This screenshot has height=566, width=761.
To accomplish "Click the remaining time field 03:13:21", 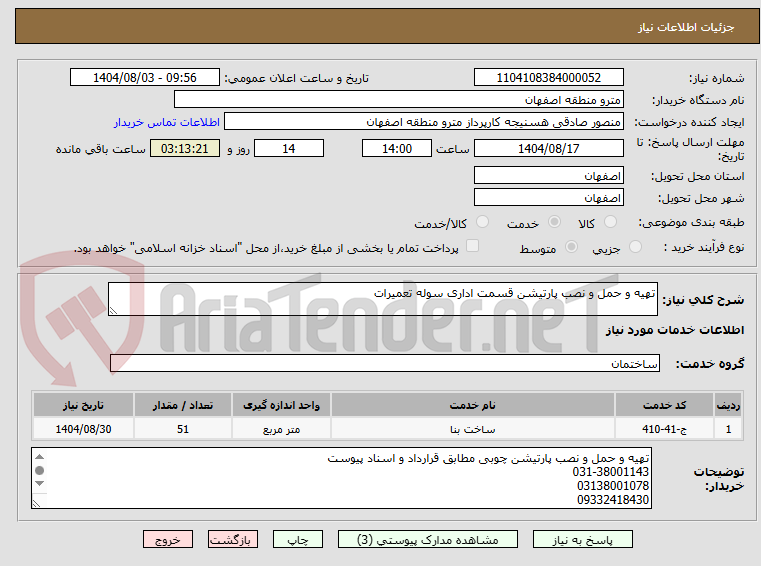I will (x=184, y=148).
